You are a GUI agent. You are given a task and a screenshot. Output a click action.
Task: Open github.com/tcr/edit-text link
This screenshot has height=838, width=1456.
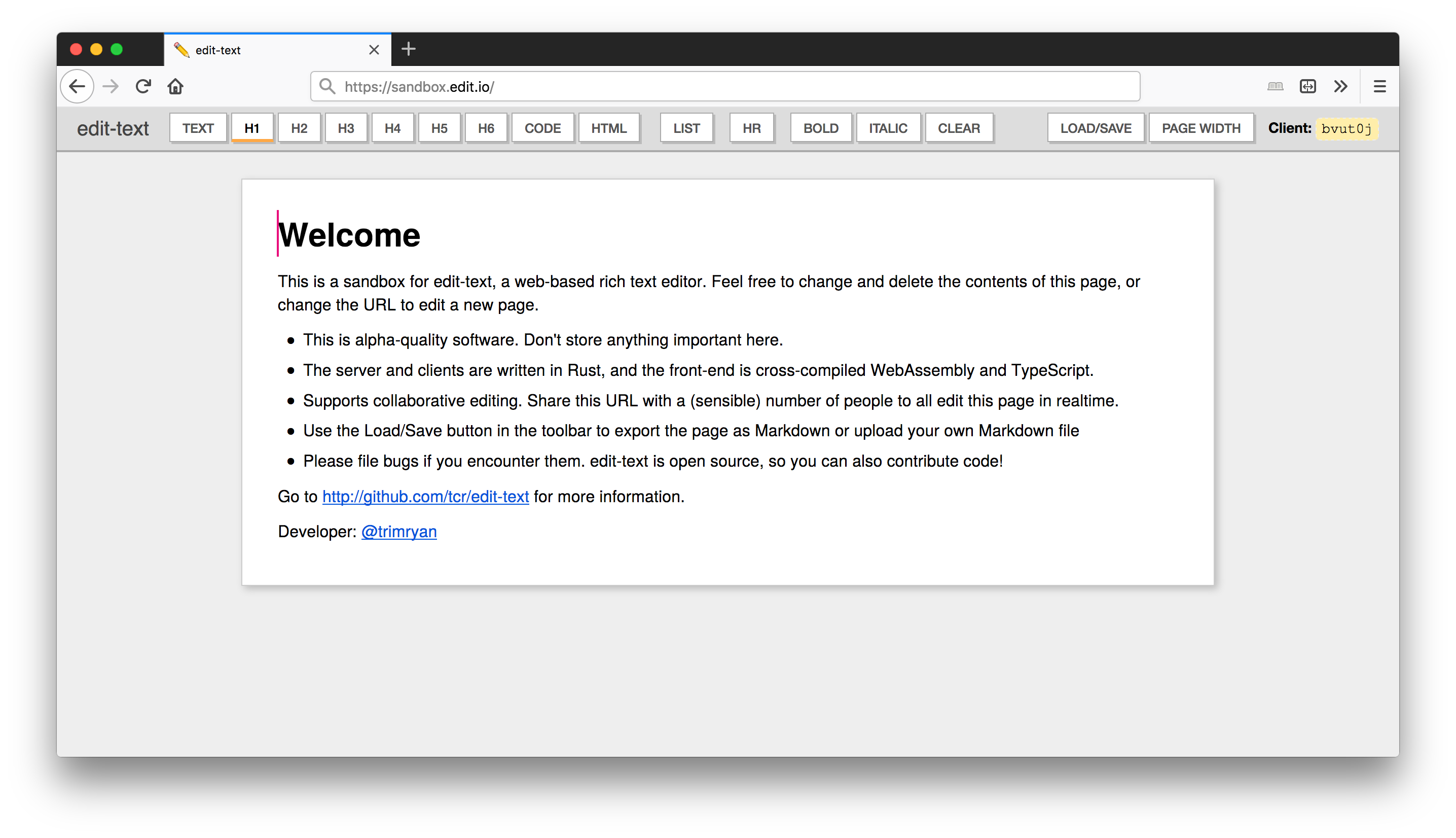(425, 496)
